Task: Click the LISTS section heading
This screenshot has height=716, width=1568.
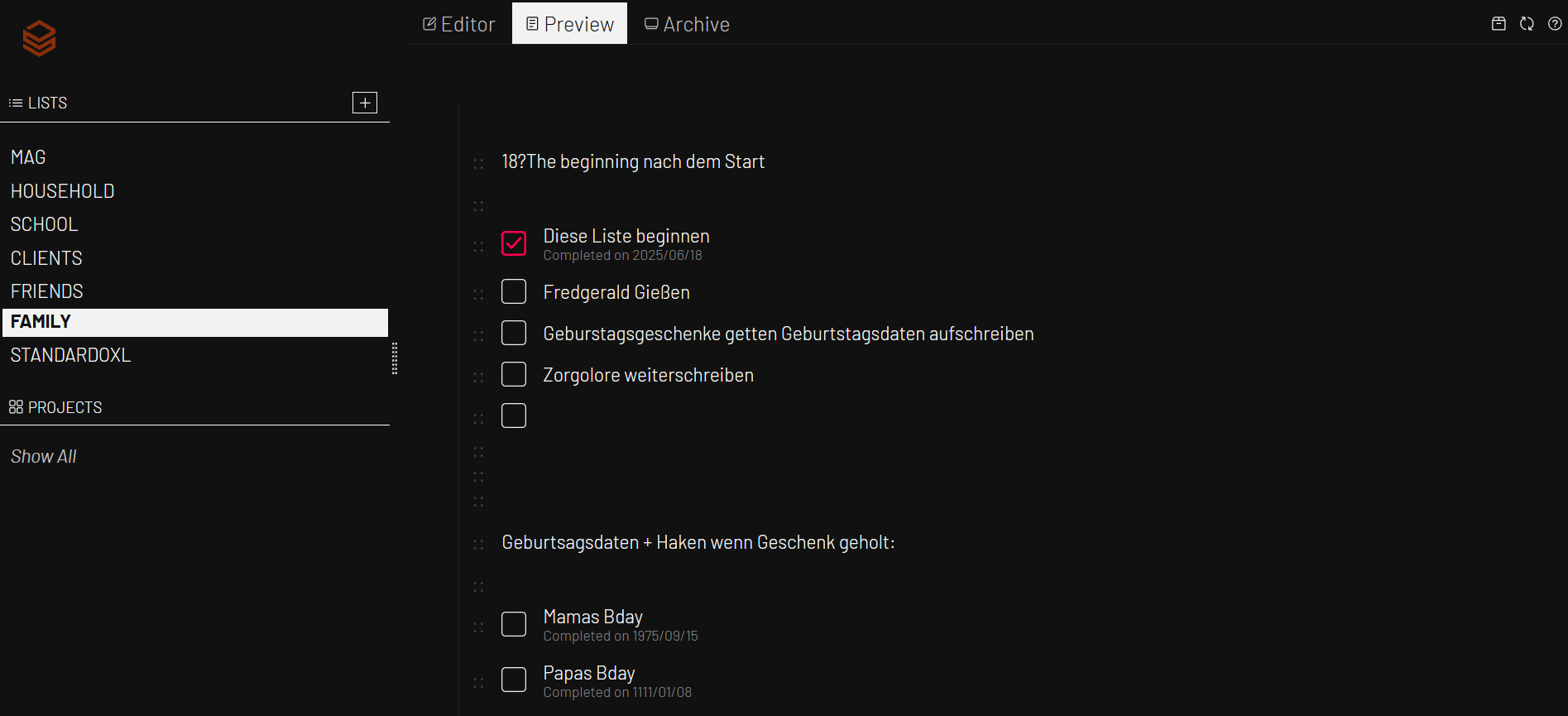Action: [47, 103]
